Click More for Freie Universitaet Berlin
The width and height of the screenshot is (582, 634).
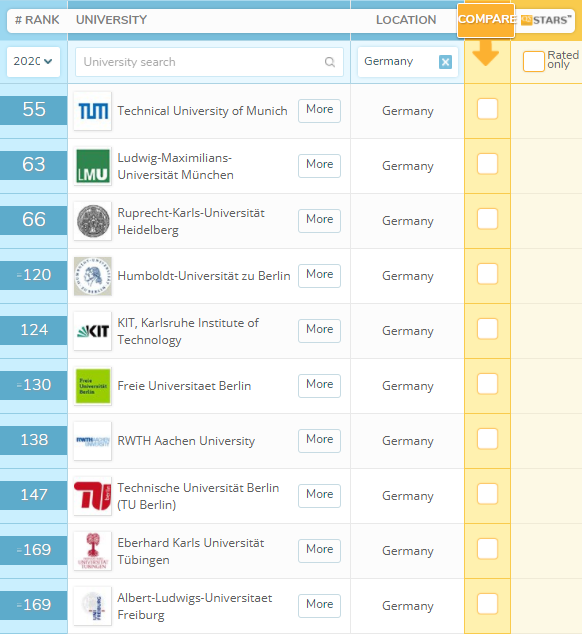(x=320, y=385)
